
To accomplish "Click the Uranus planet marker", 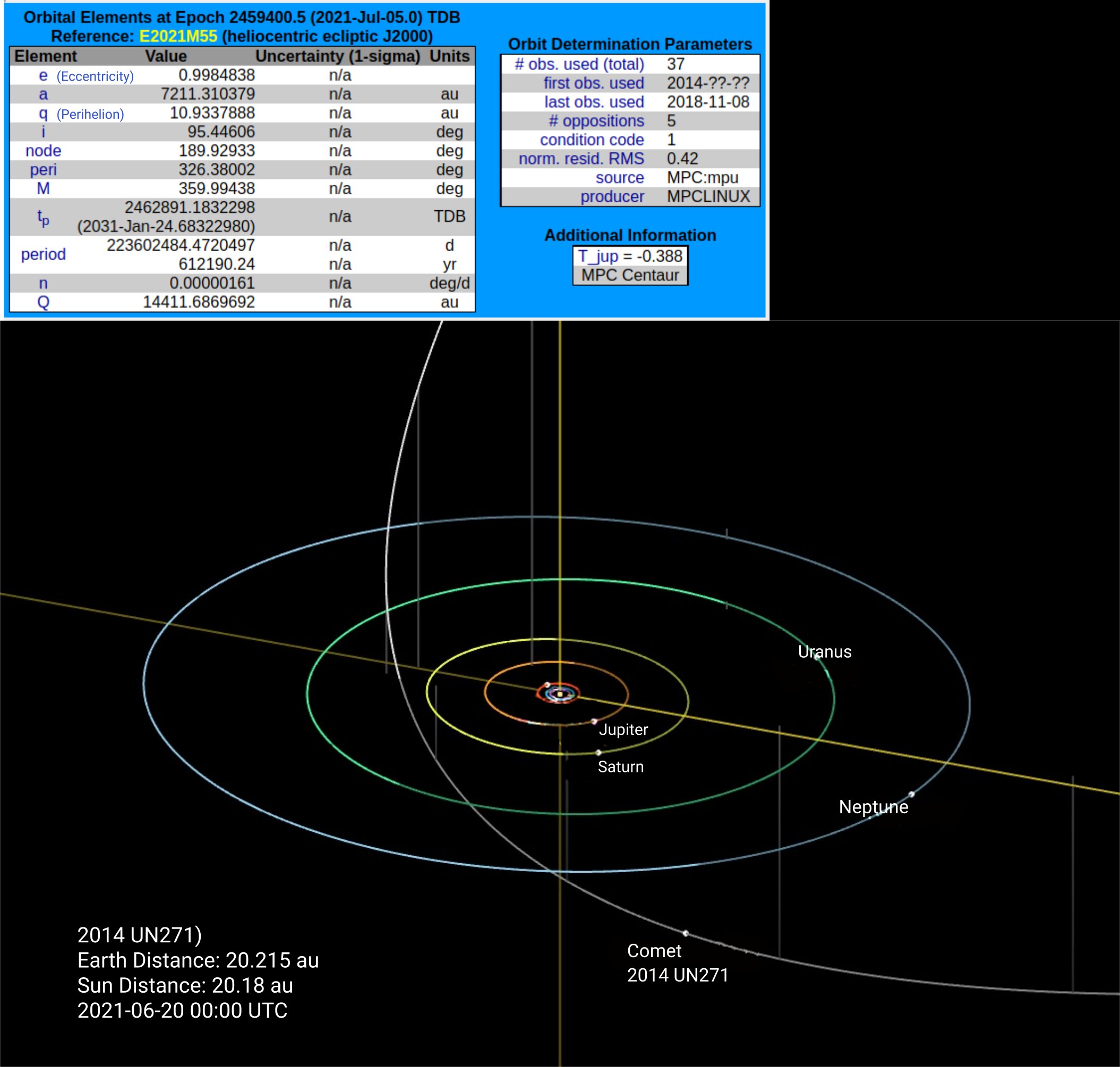I will 817,657.
